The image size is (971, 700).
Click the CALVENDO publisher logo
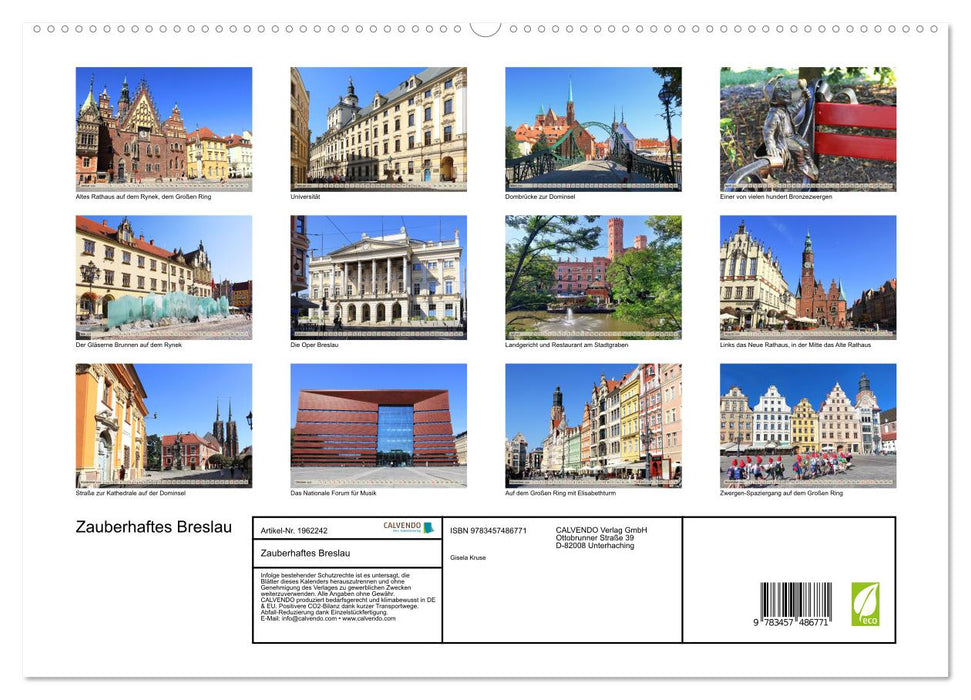[406, 527]
